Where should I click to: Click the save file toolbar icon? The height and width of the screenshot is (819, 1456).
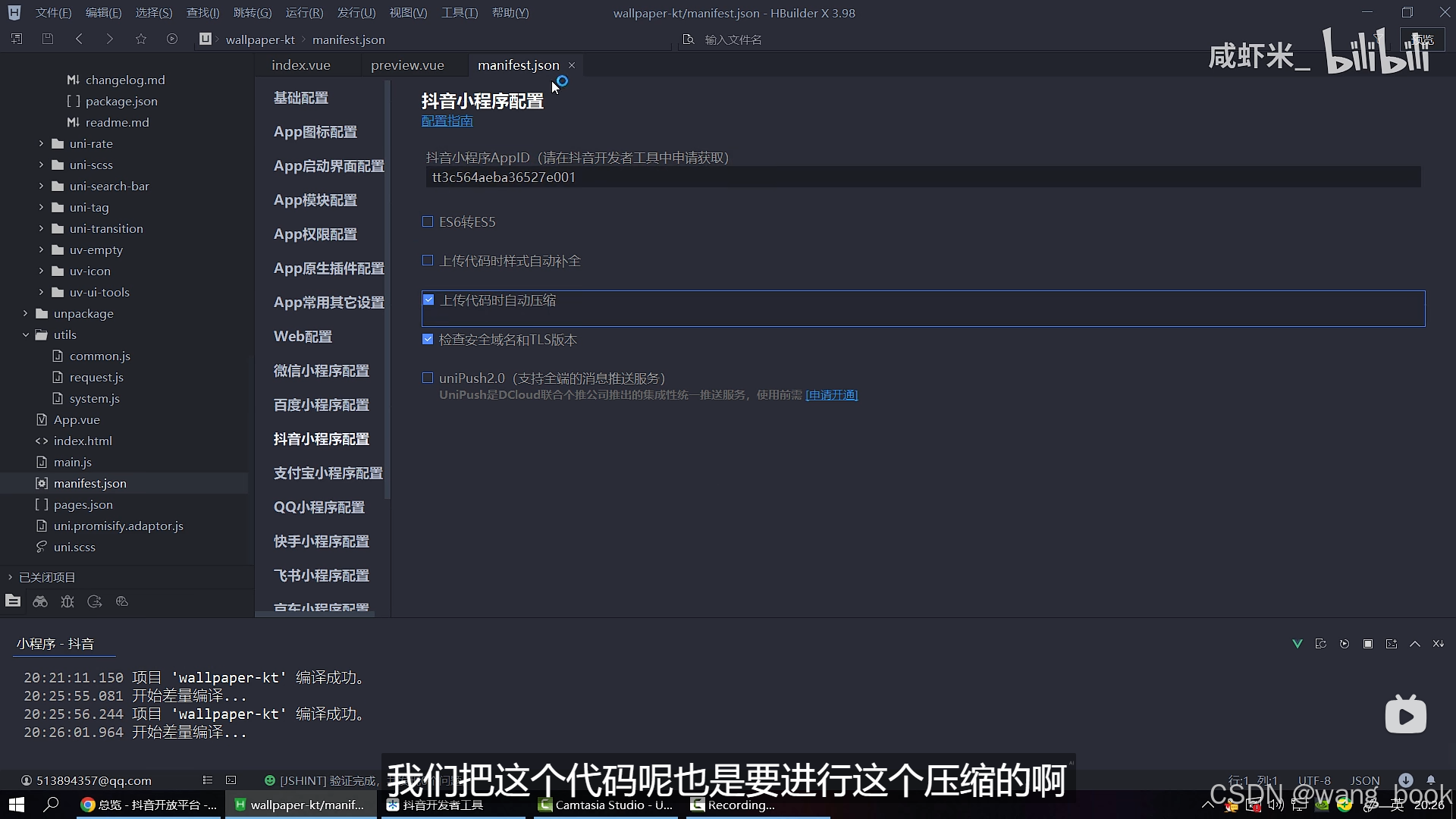click(x=48, y=39)
